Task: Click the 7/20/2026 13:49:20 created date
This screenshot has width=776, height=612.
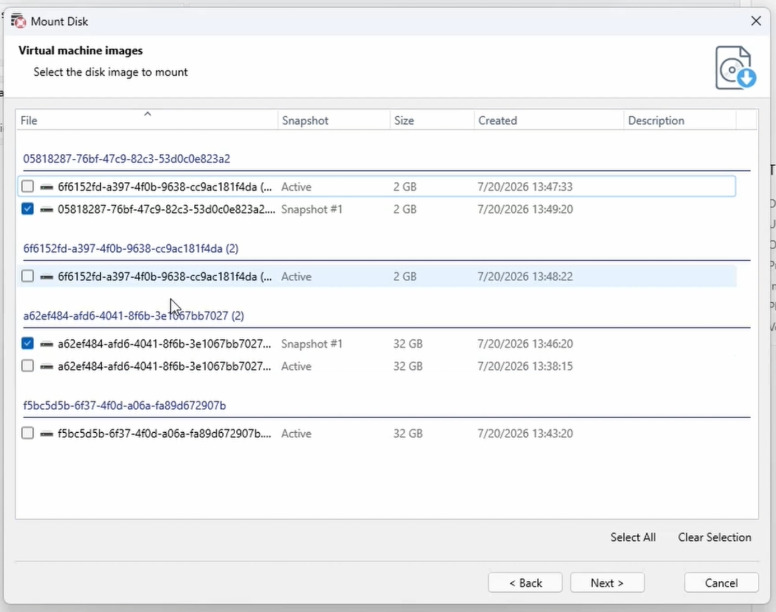Action: [525, 209]
